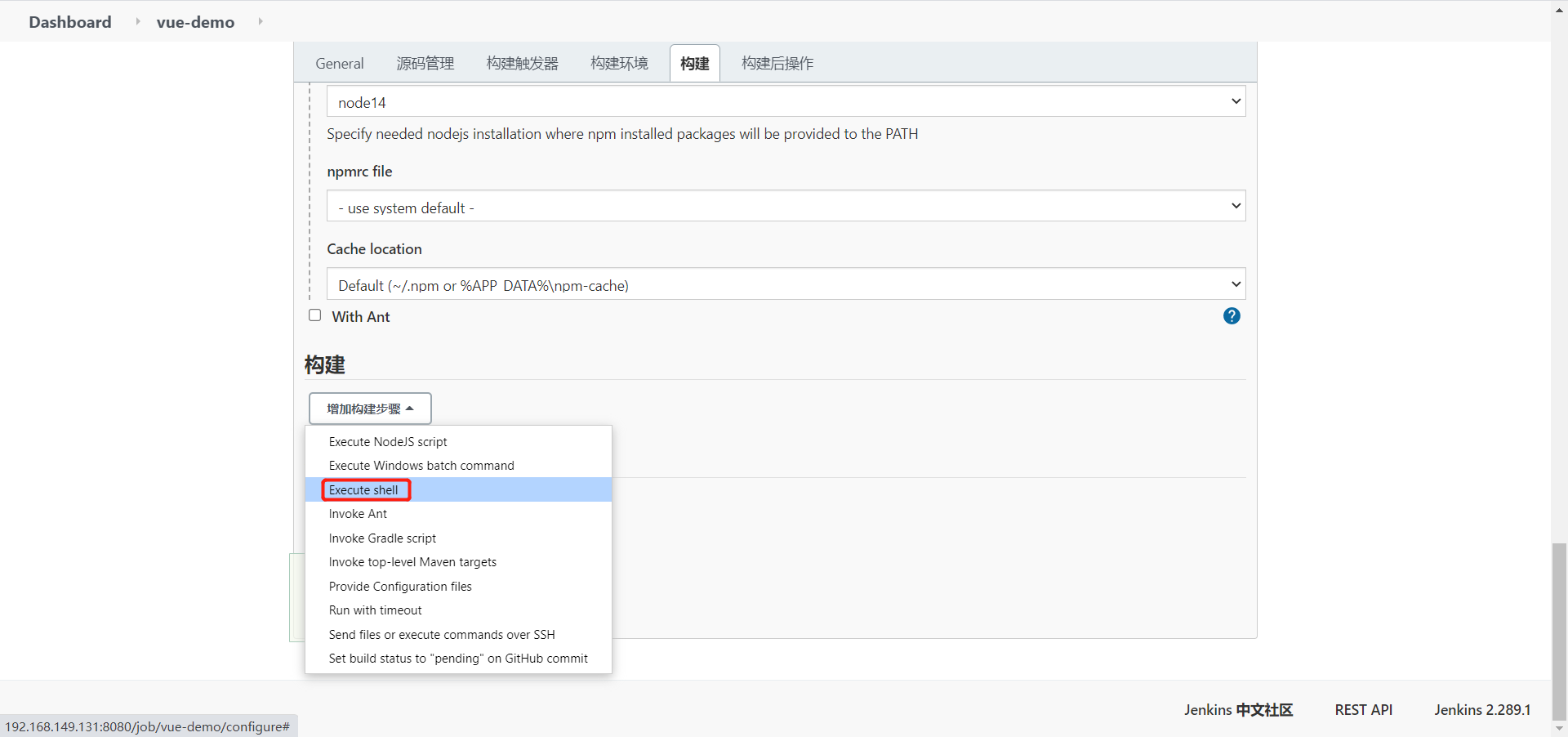Click breadcrumb arrow after vue-demo
The width and height of the screenshot is (1568, 737).
[x=261, y=21]
